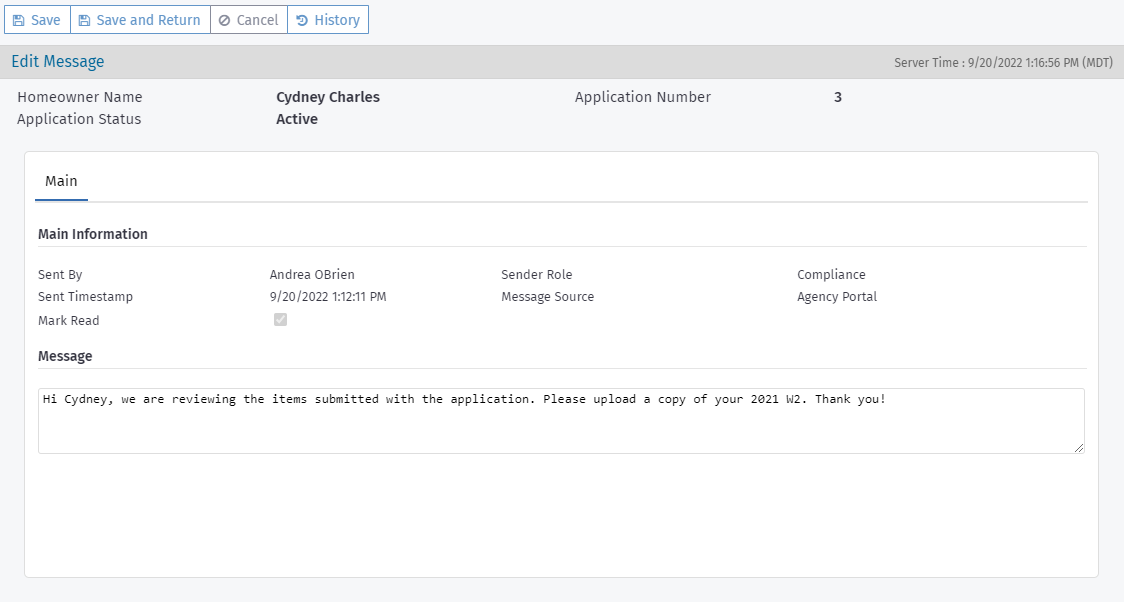This screenshot has height=602, width=1124.
Task: Click the Save floppy disk icon
Action: [x=18, y=20]
